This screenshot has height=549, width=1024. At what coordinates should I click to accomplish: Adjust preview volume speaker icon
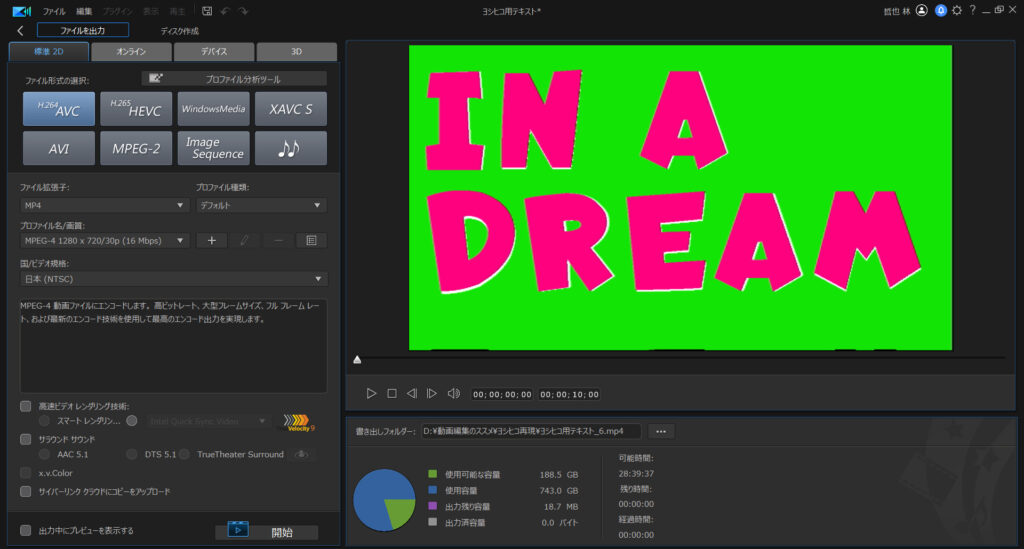[453, 394]
